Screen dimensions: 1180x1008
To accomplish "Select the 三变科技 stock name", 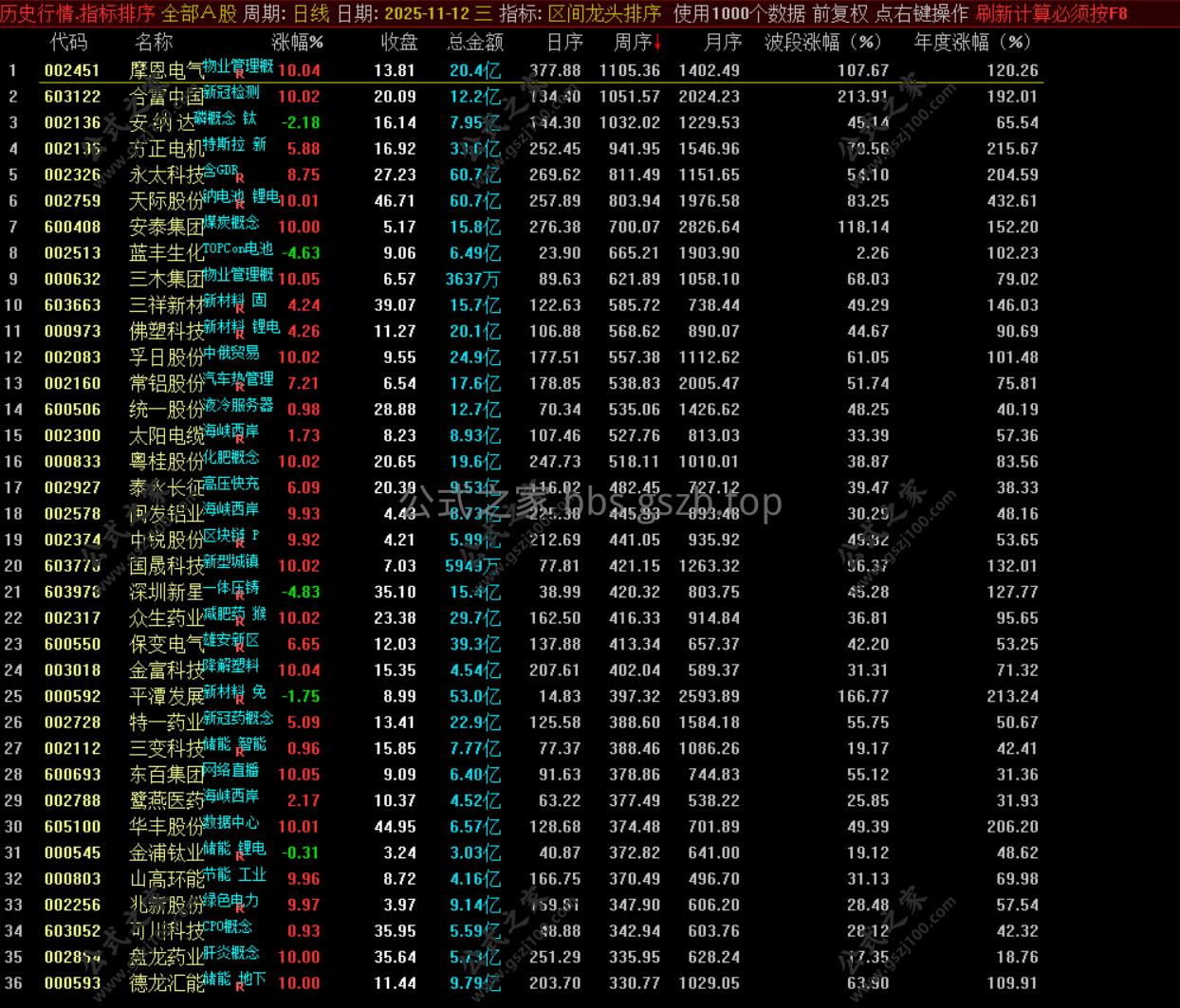I will [x=166, y=748].
